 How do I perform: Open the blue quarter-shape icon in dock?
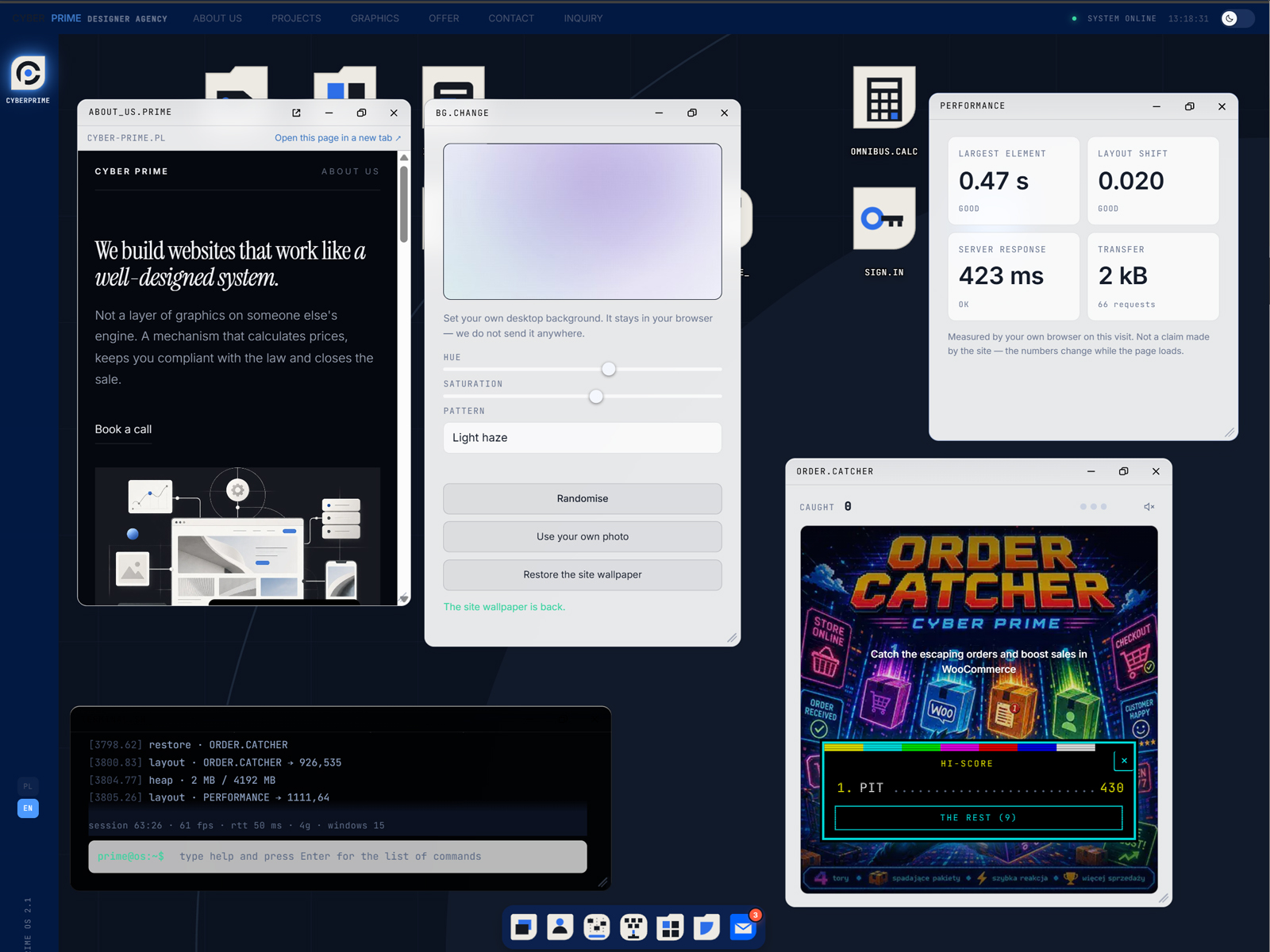pyautogui.click(x=706, y=927)
